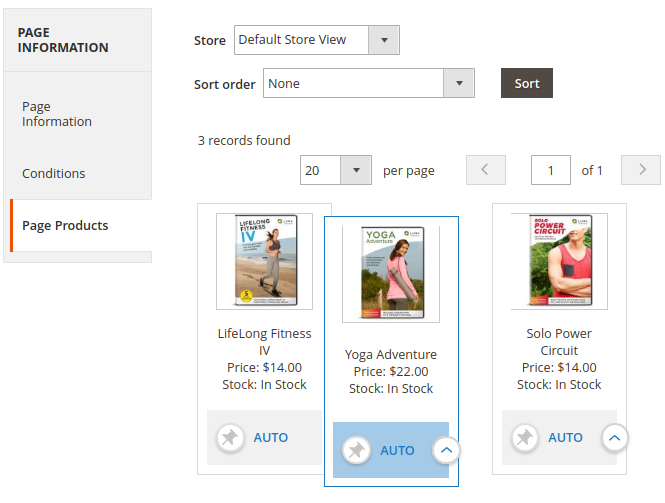Click the LifeLong Fitness IV cover image
Screen dimensions: 665x503
264,261
